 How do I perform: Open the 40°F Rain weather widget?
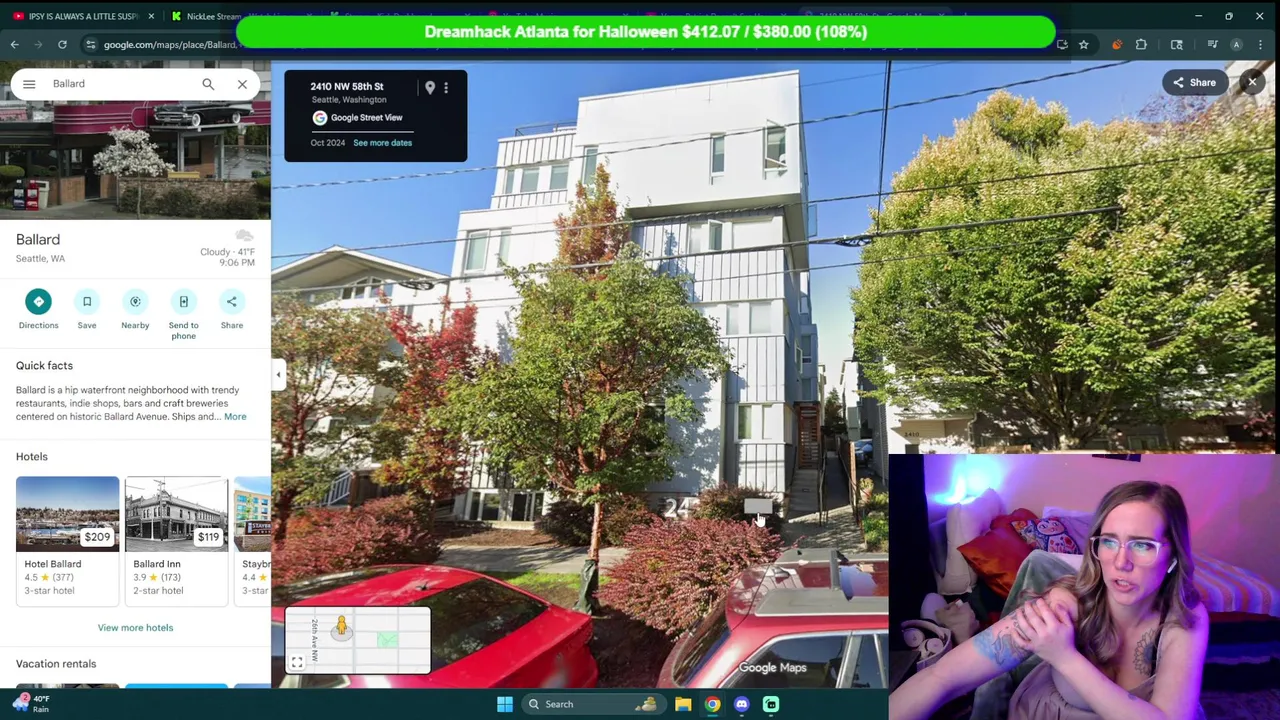(30, 703)
